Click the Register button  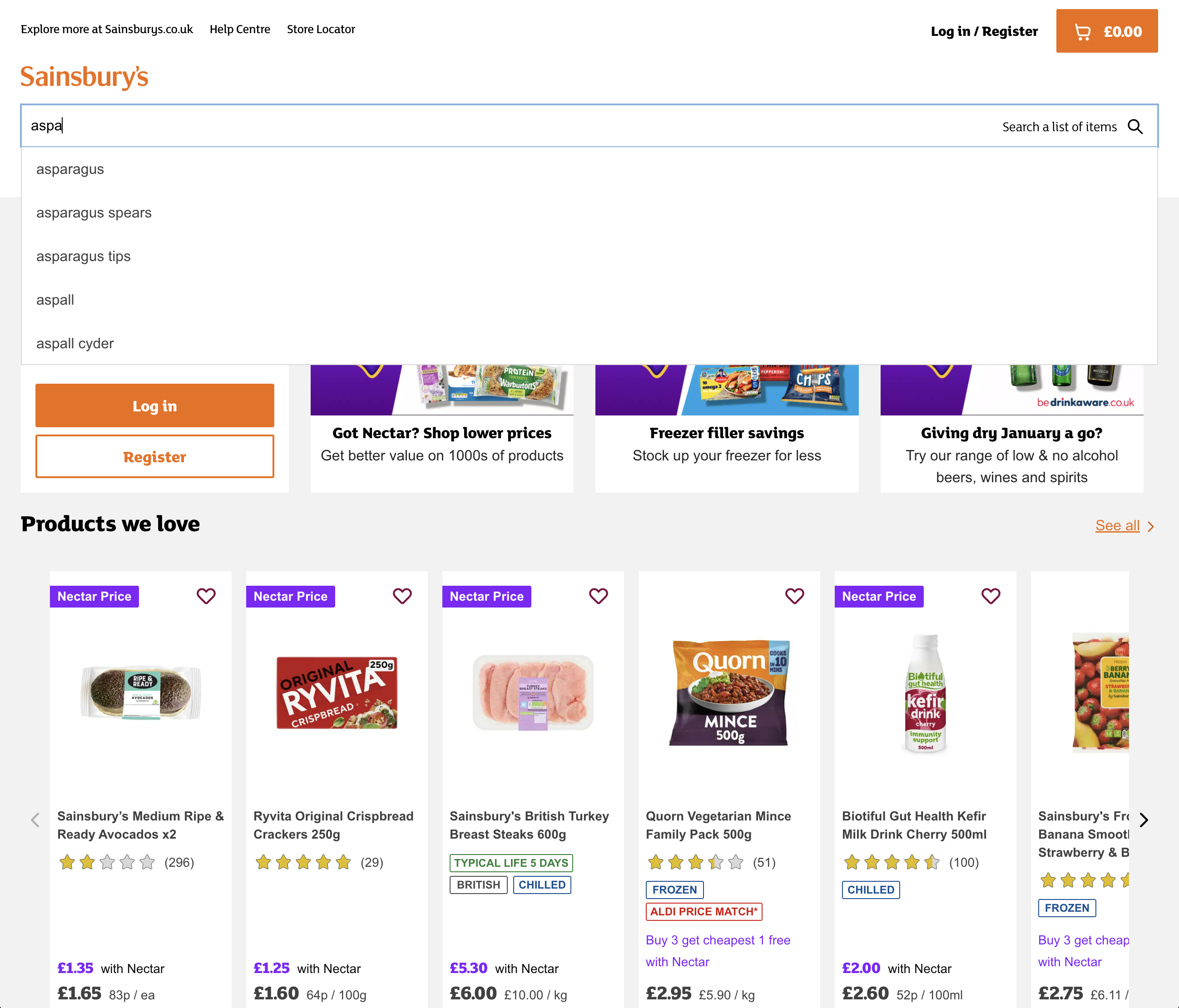(154, 456)
